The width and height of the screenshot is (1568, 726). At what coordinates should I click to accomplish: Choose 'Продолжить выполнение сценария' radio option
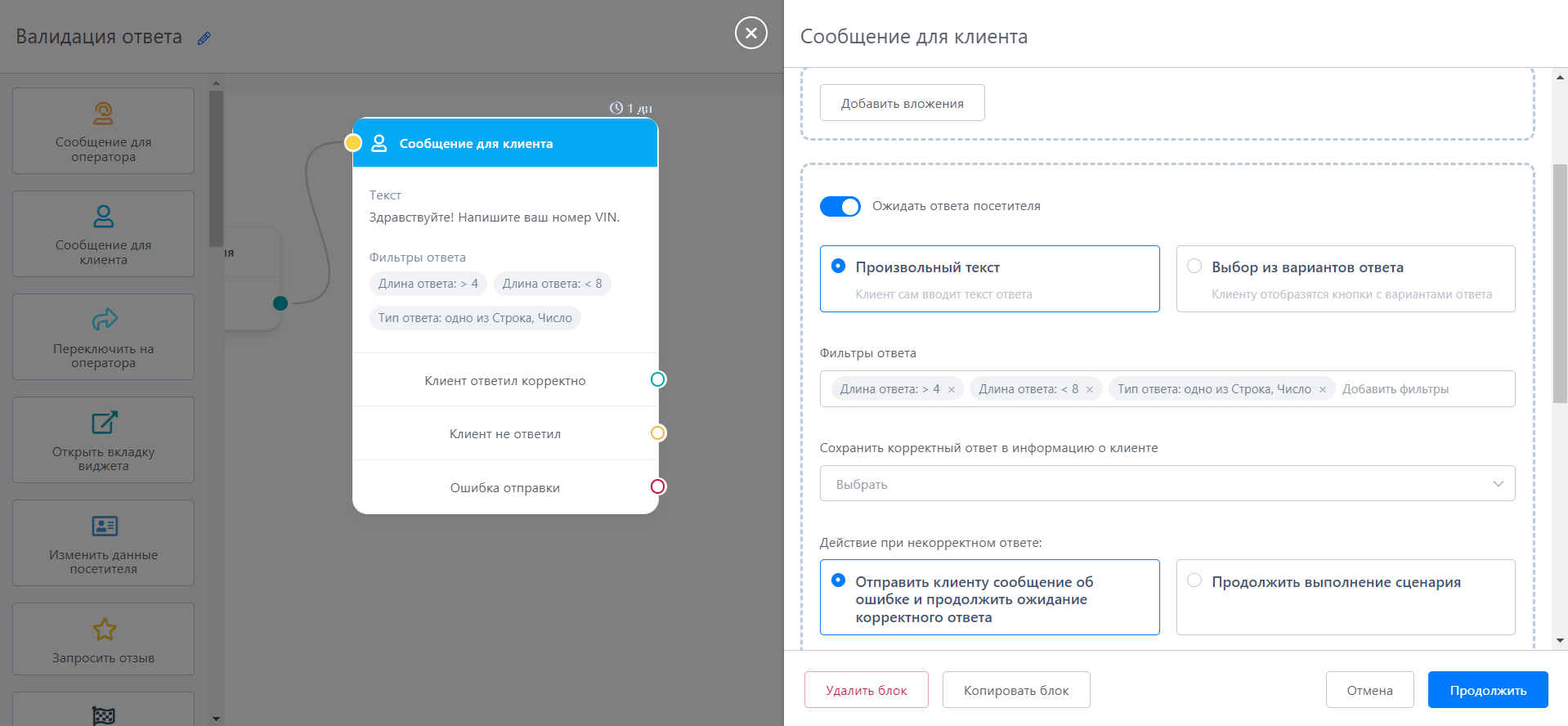(x=1194, y=580)
